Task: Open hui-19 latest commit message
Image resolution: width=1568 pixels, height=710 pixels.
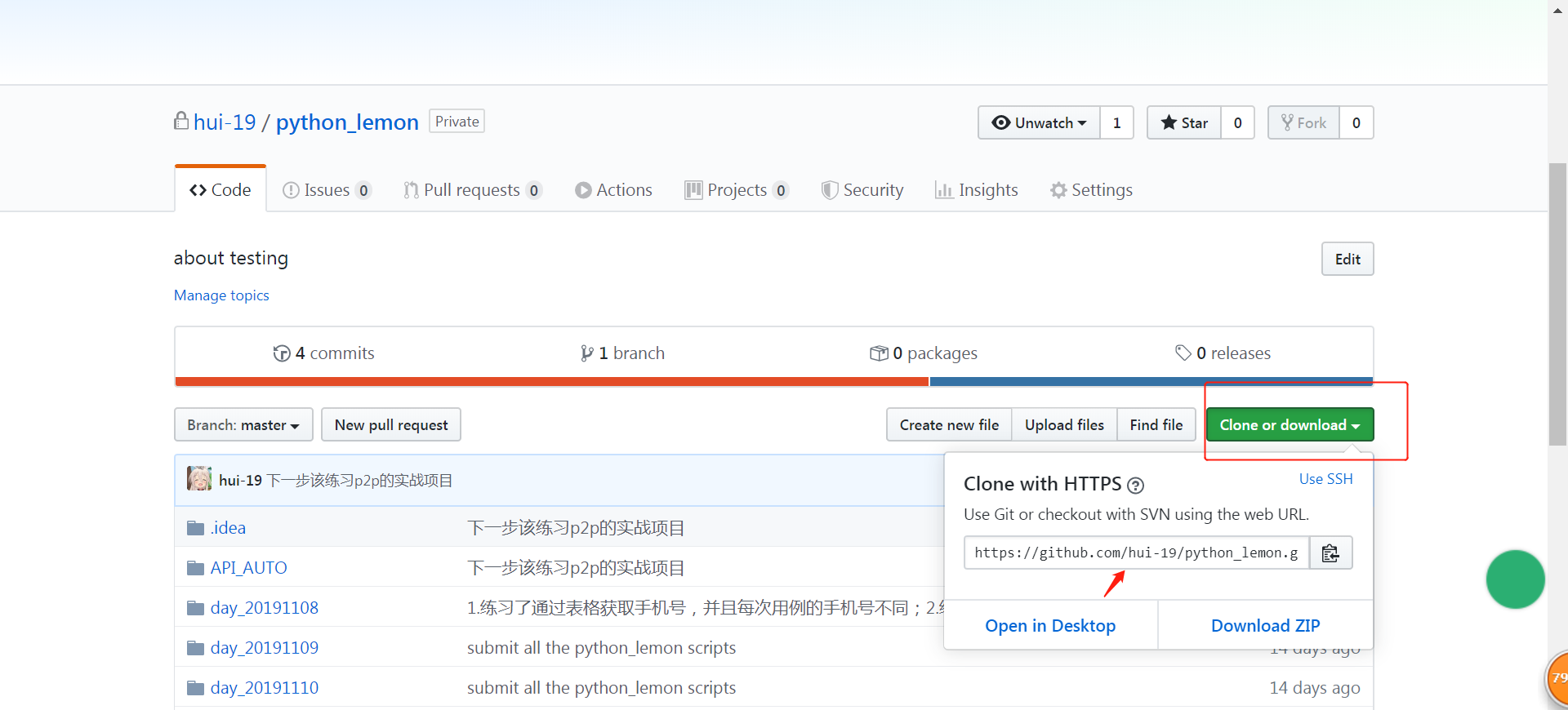Action: (360, 481)
